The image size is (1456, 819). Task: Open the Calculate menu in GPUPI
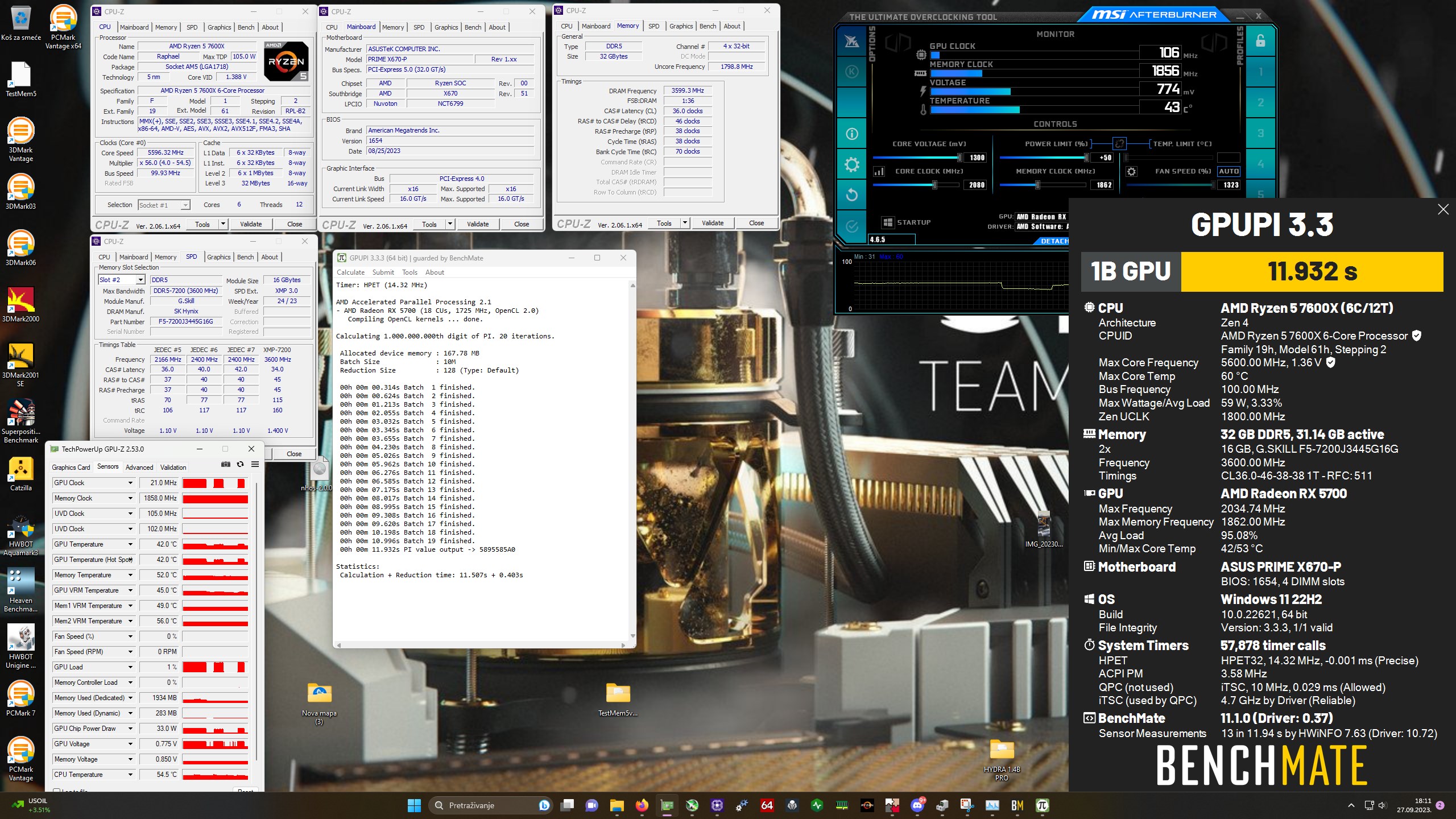[350, 272]
